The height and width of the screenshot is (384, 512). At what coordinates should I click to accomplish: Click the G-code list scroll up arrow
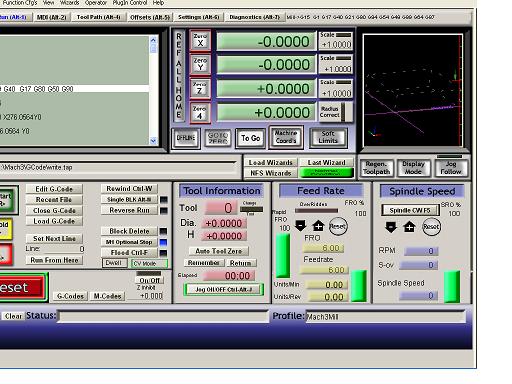click(153, 40)
